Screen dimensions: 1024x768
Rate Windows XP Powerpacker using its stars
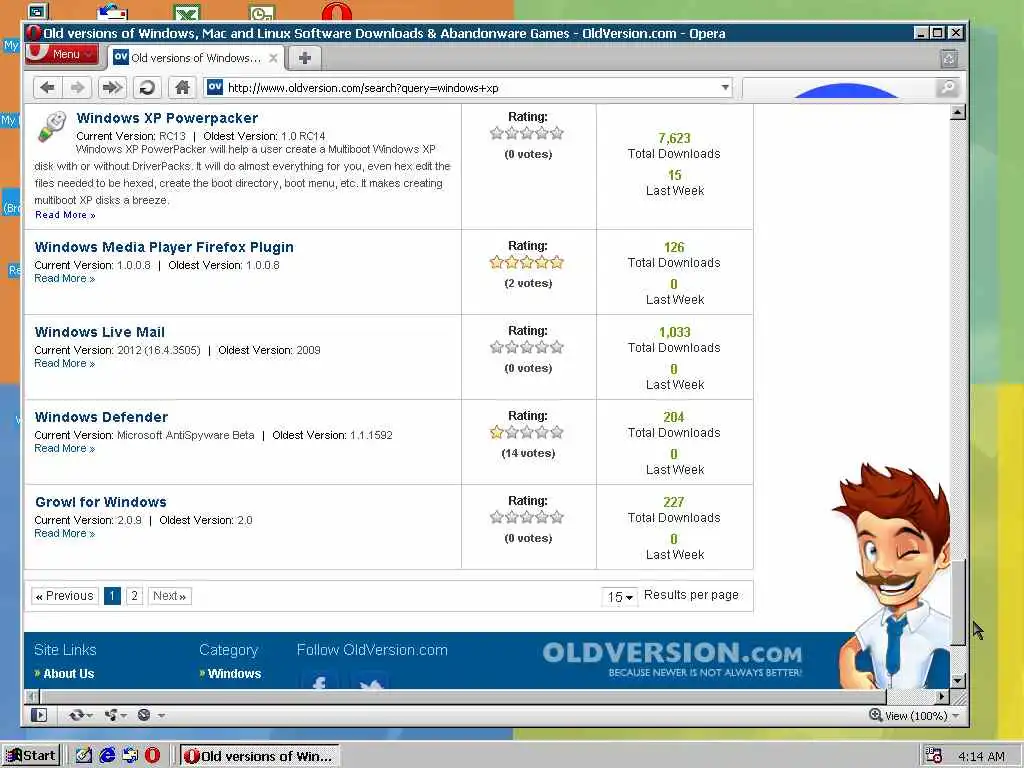[x=526, y=133]
